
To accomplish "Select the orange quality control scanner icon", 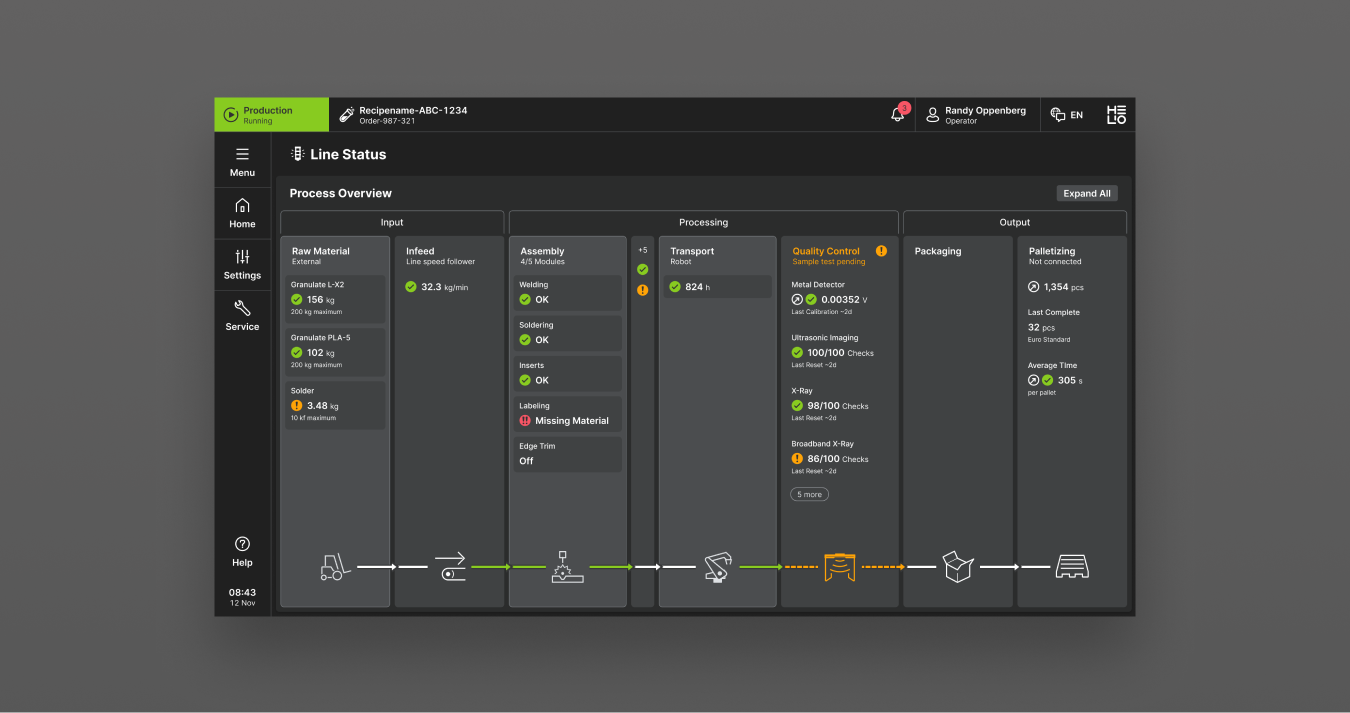I will click(x=839, y=567).
